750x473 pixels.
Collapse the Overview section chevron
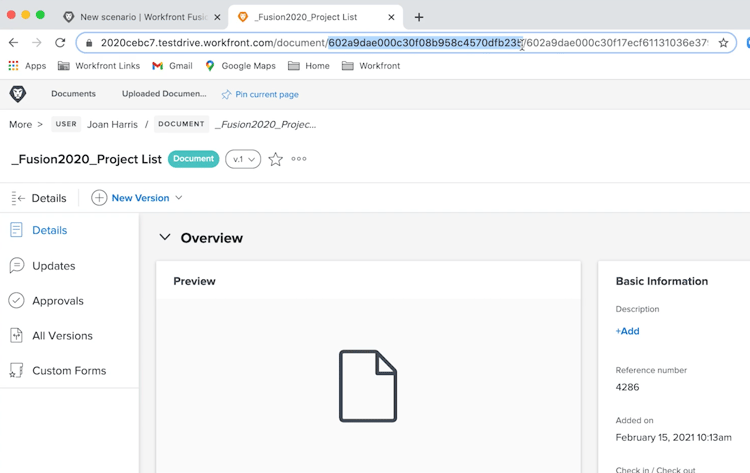pos(165,237)
